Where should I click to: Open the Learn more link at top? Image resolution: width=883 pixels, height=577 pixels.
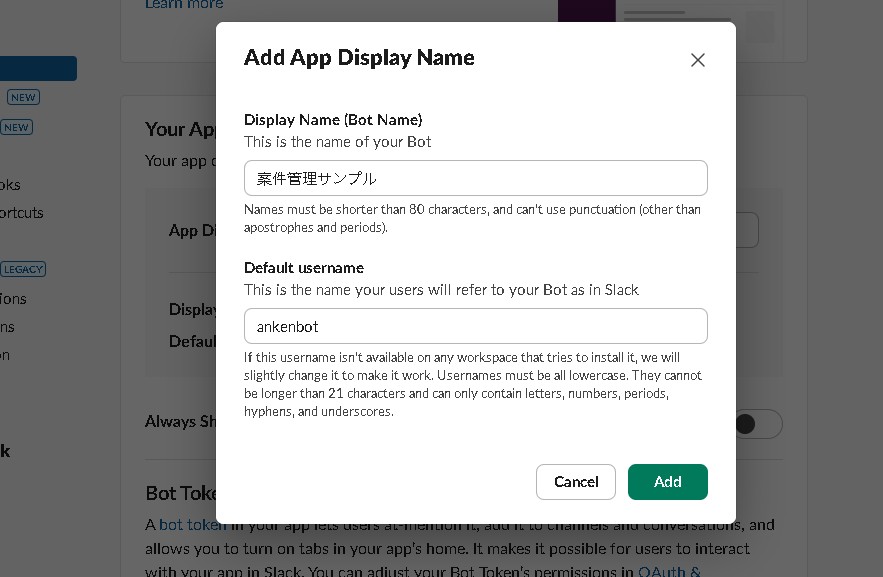pyautogui.click(x=184, y=5)
